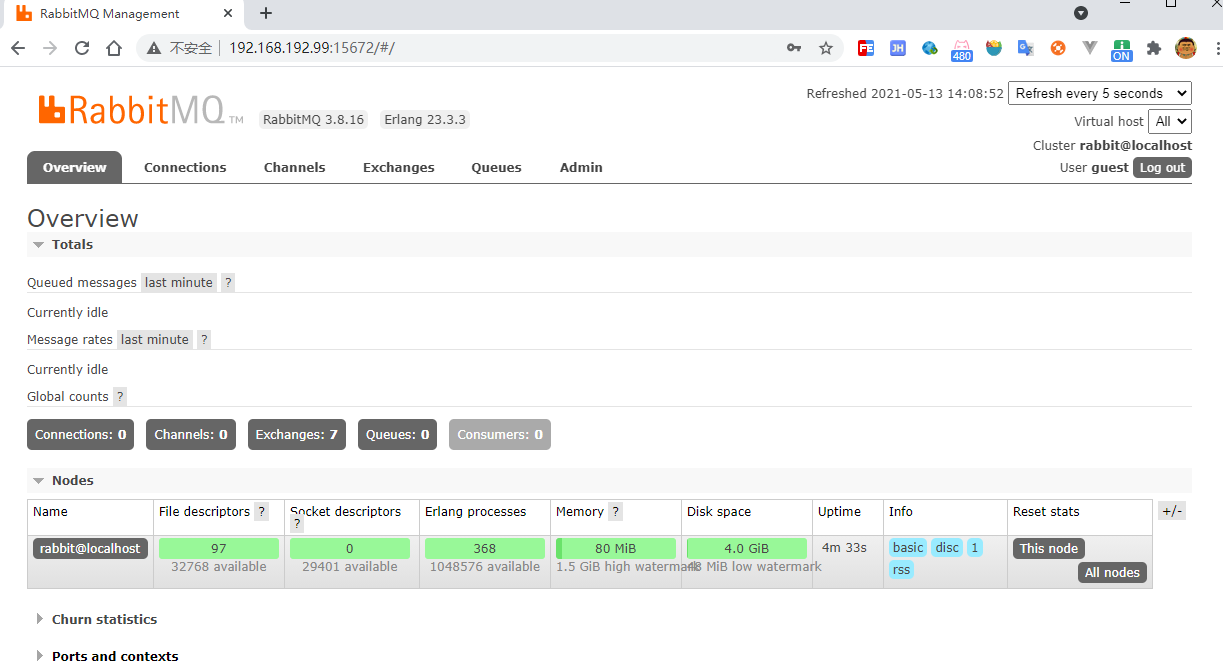Log out the guest user

coord(1162,168)
